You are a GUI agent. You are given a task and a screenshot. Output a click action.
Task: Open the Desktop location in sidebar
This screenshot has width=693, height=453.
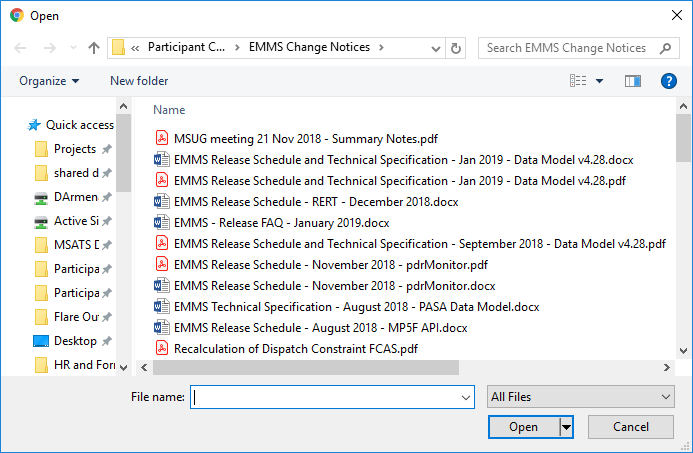[x=65, y=341]
